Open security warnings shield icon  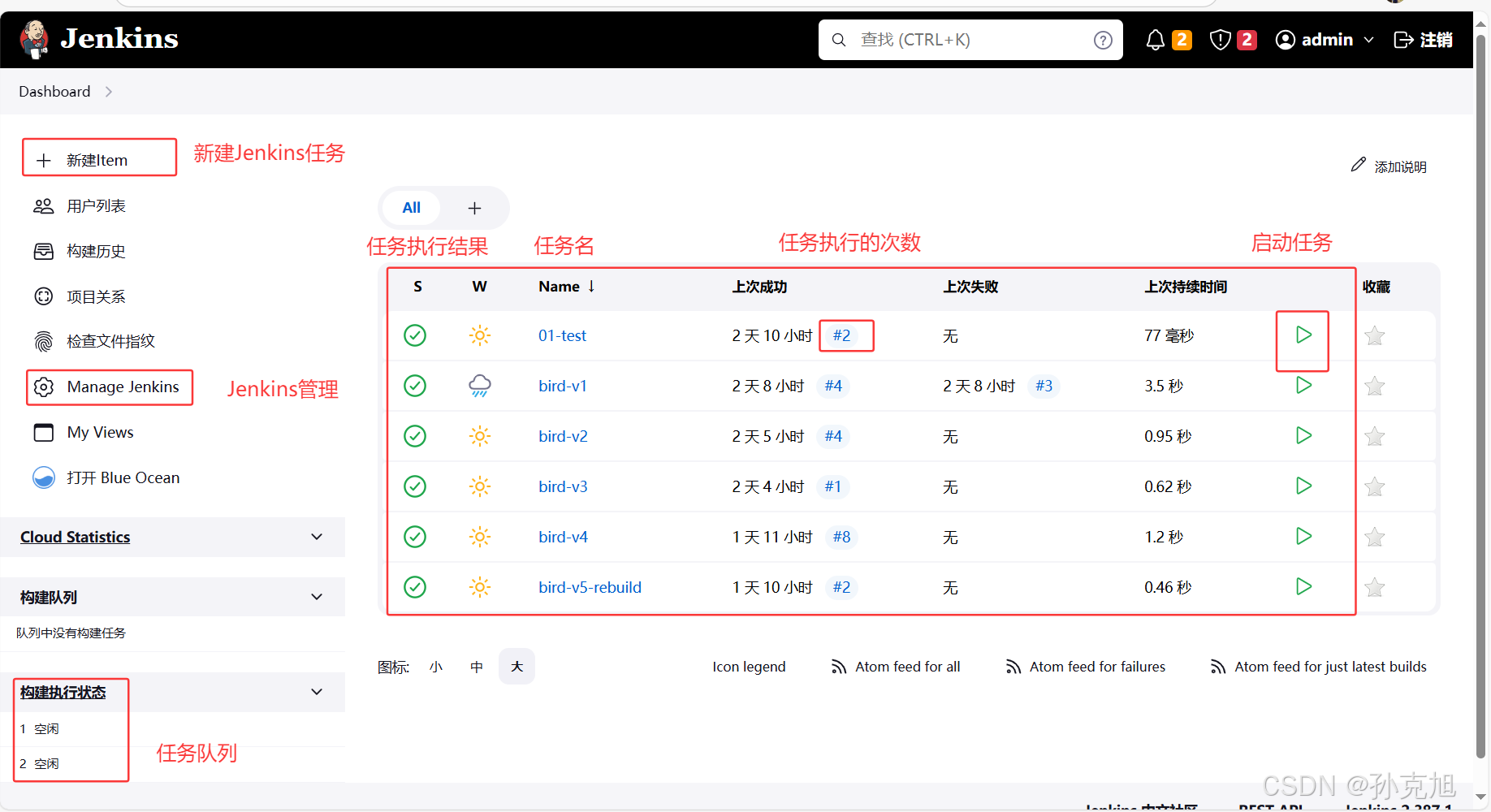pos(1220,40)
